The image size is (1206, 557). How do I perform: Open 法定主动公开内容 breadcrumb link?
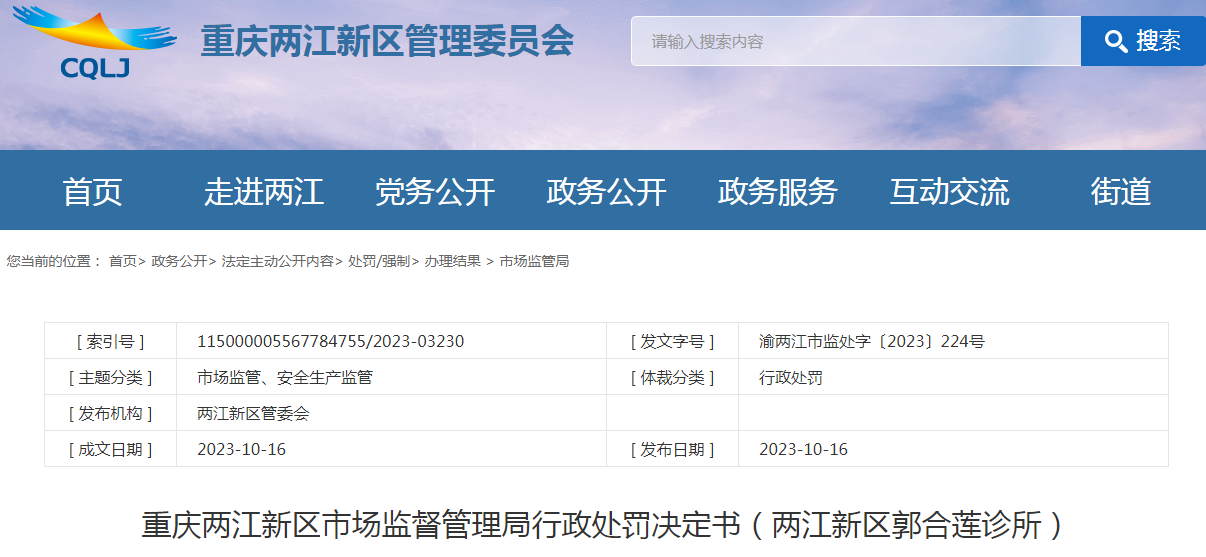[277, 261]
